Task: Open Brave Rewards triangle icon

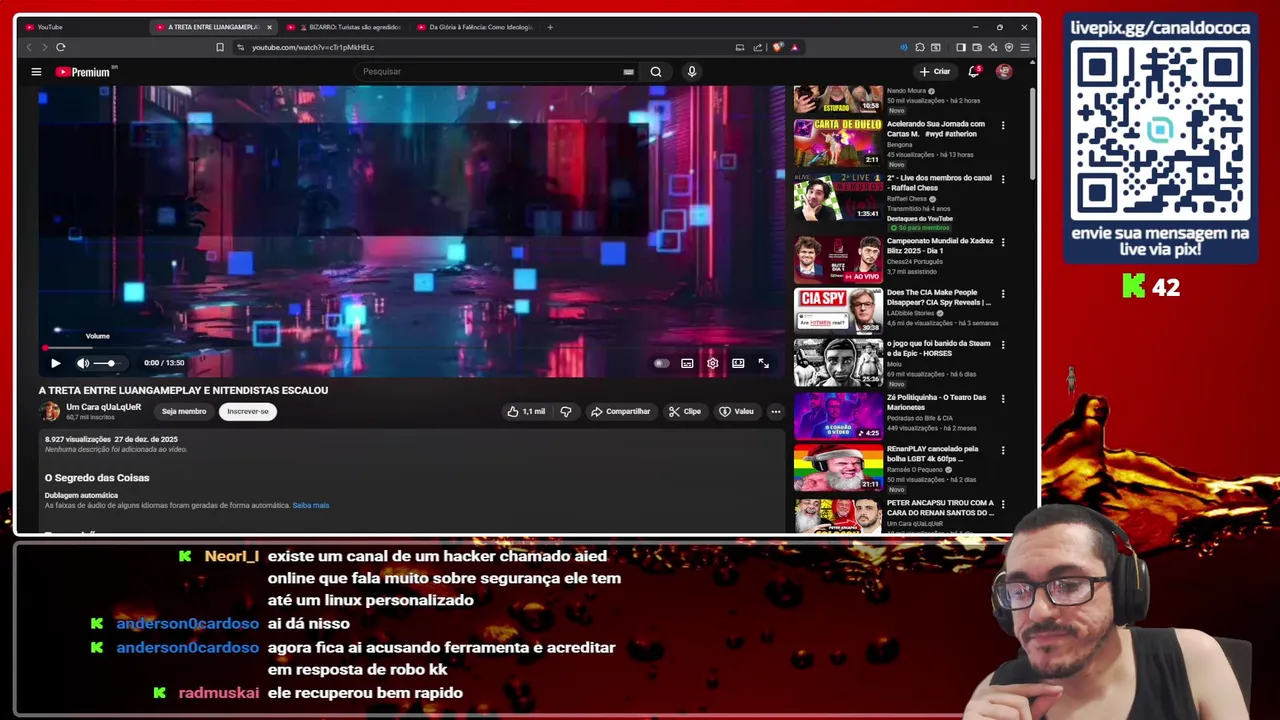Action: click(795, 47)
